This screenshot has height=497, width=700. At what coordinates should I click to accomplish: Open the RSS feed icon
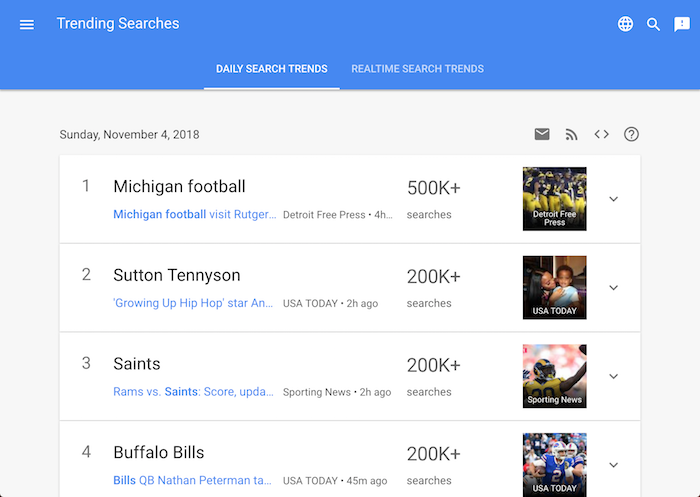point(571,134)
